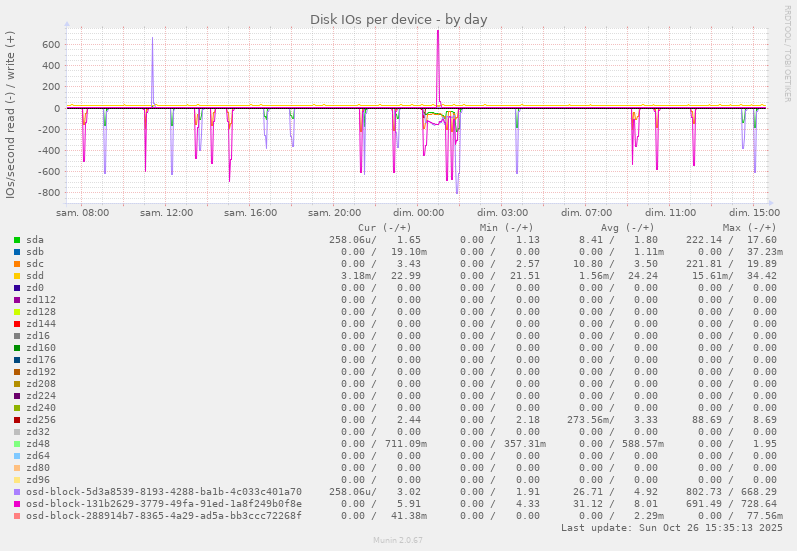Click the 'sam. 08:00' time axis label

[x=83, y=213]
